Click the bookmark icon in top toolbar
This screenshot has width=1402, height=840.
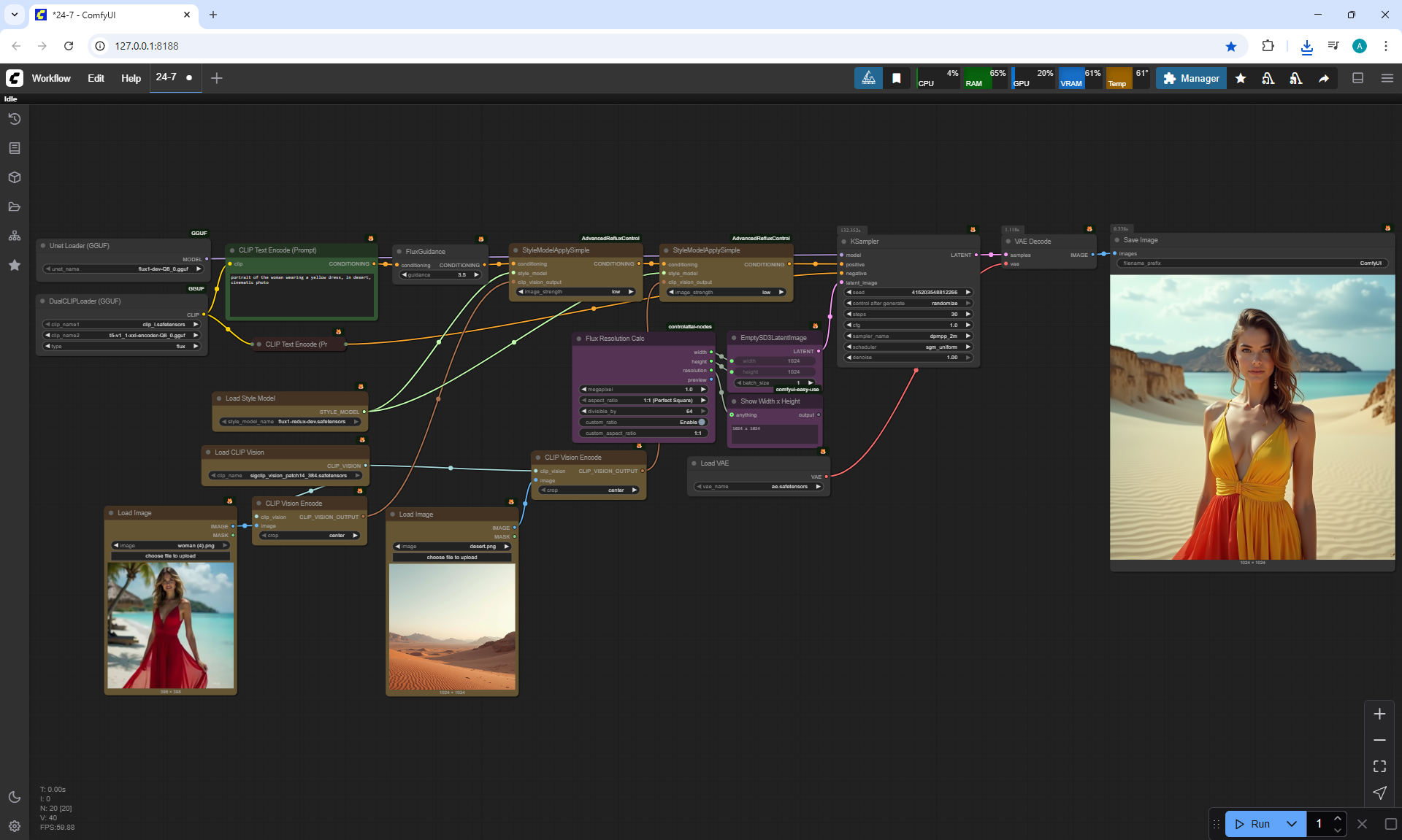896,78
